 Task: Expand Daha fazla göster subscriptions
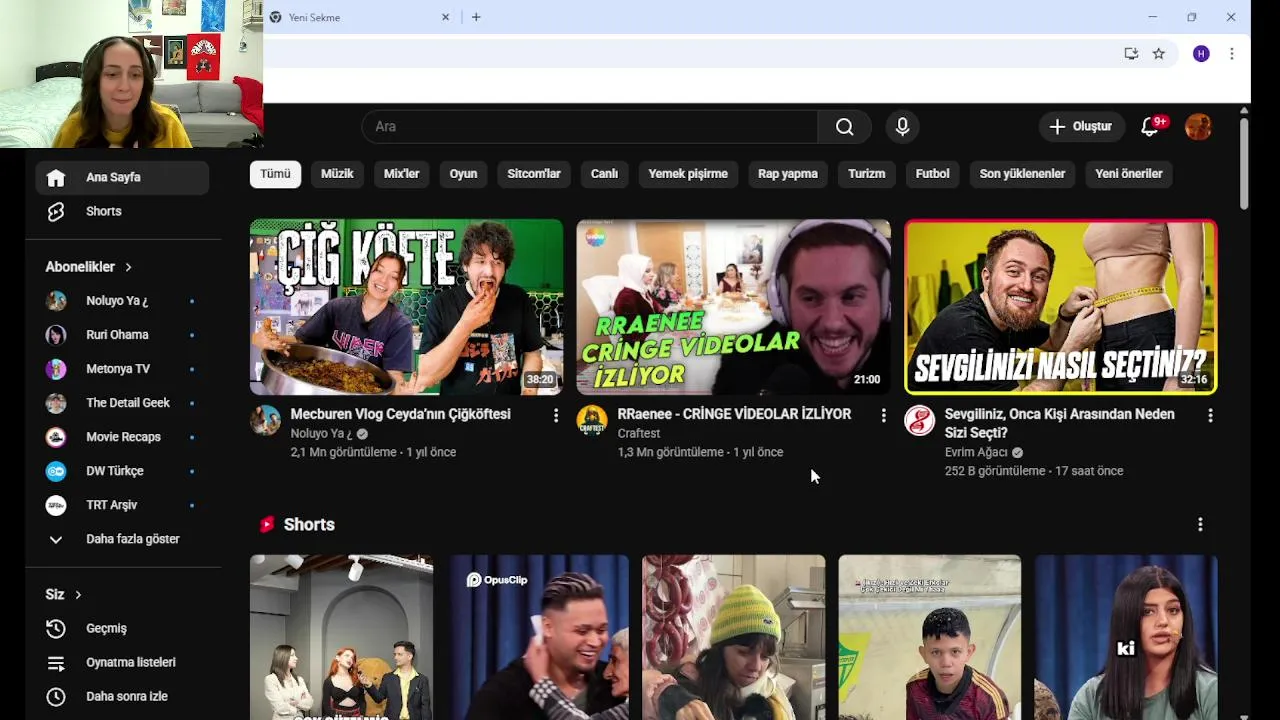click(x=122, y=539)
